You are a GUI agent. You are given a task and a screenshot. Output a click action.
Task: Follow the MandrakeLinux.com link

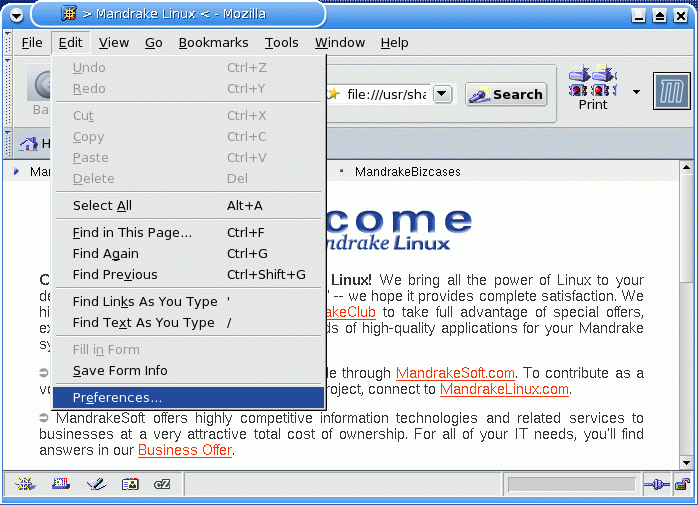(x=504, y=389)
